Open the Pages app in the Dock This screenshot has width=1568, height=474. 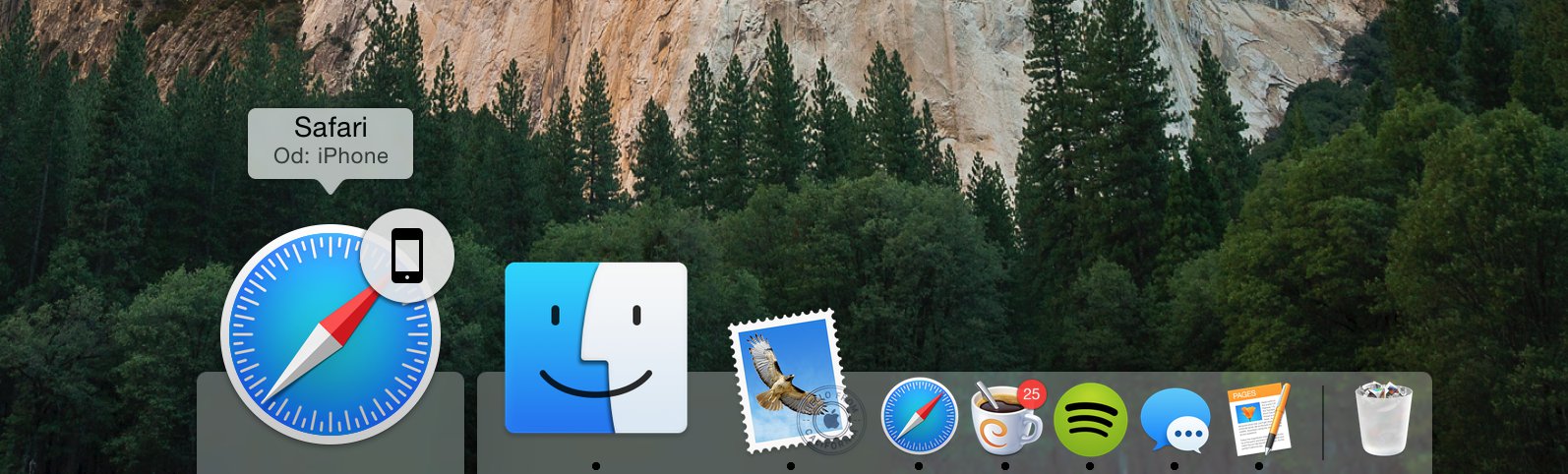tap(1258, 418)
